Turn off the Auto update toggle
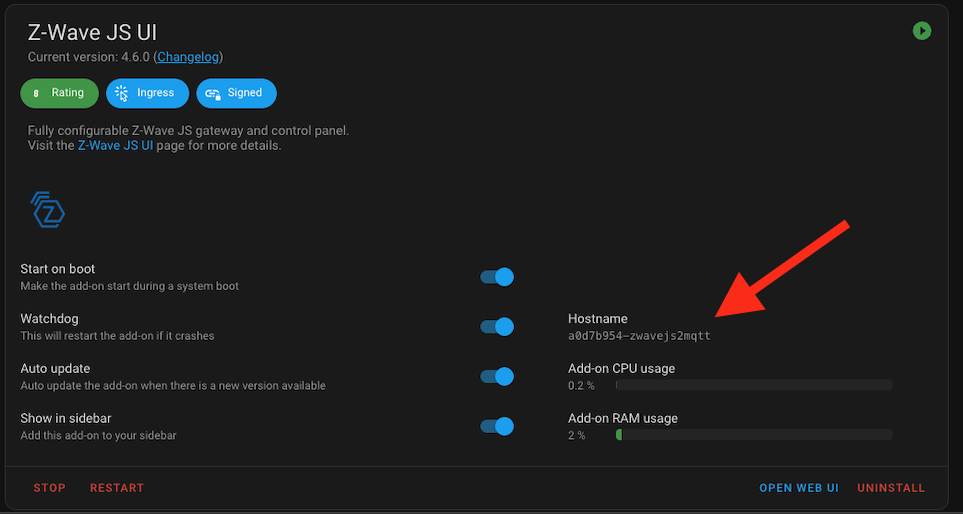The width and height of the screenshot is (963, 514). coord(497,377)
